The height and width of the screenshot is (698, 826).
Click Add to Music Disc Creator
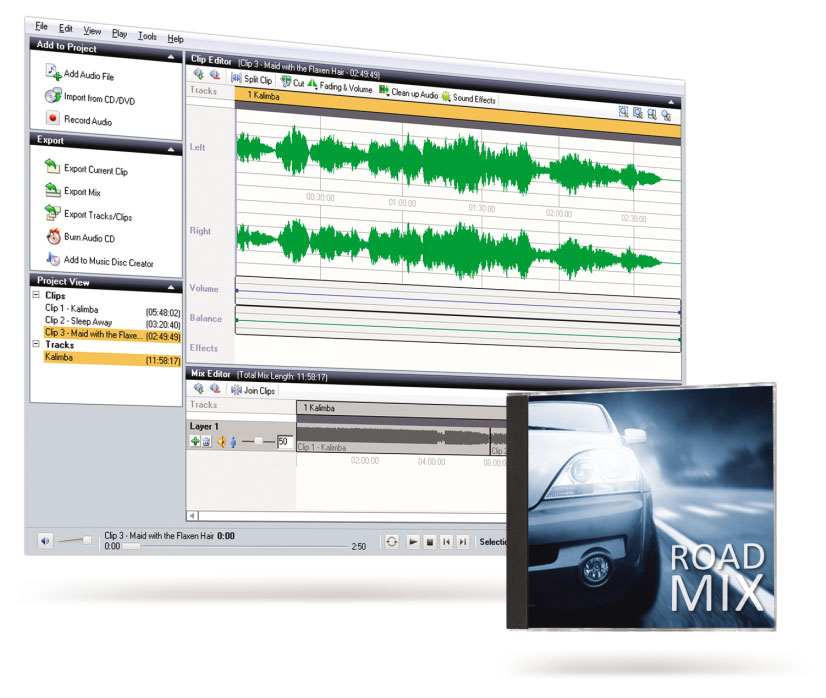[53, 258]
